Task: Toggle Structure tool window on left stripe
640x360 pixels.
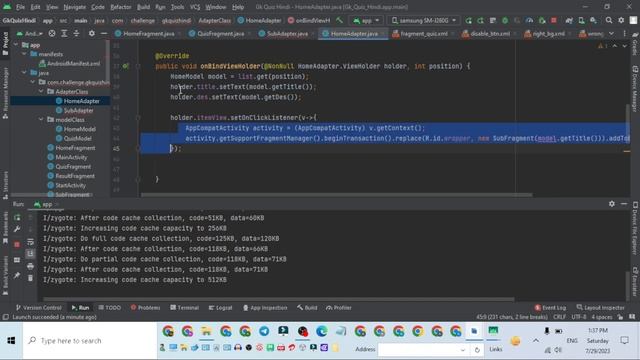Action: pos(5,186)
